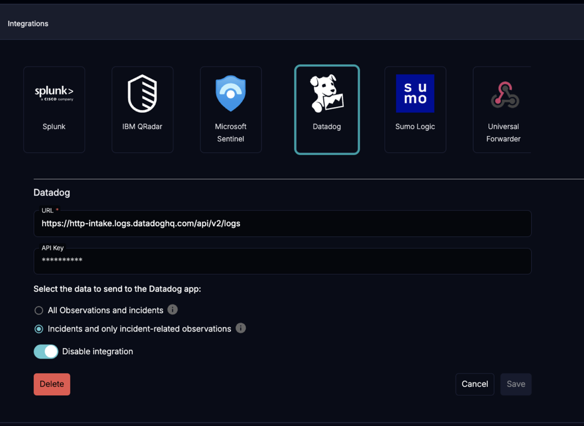Open Microsoft Sentinel integration card
Viewport: 584px width, 426px height.
231,109
